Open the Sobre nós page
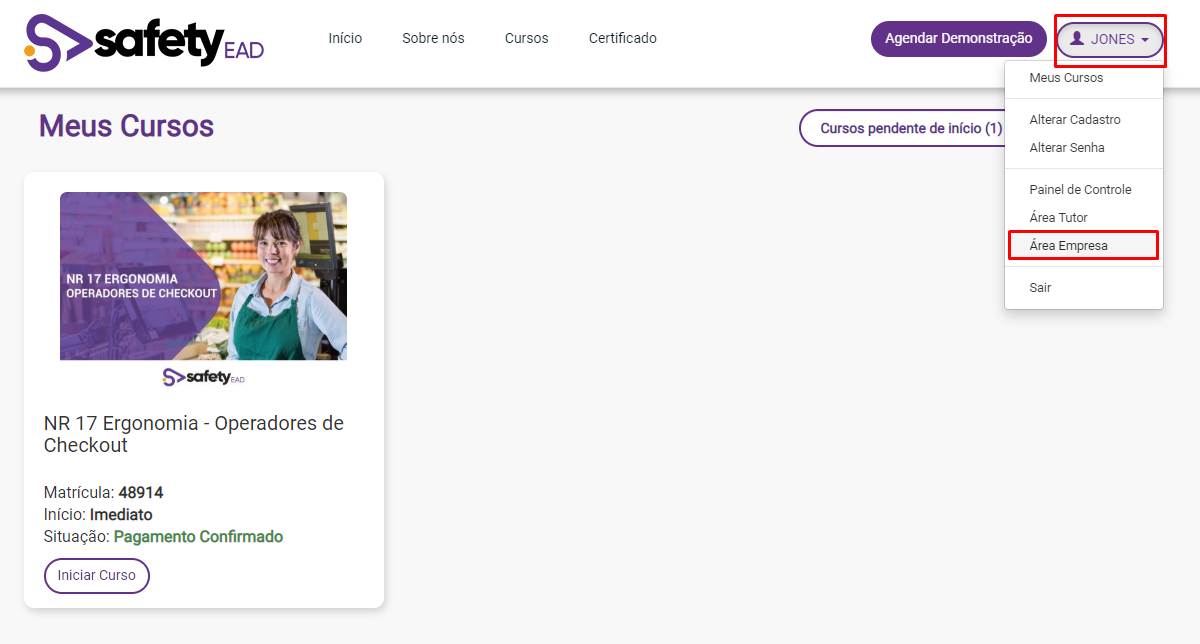Image resolution: width=1200 pixels, height=644 pixels. [x=433, y=38]
